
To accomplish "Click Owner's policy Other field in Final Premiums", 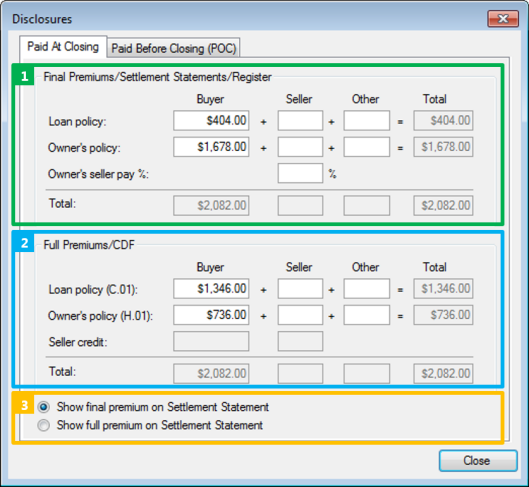I will (367, 147).
